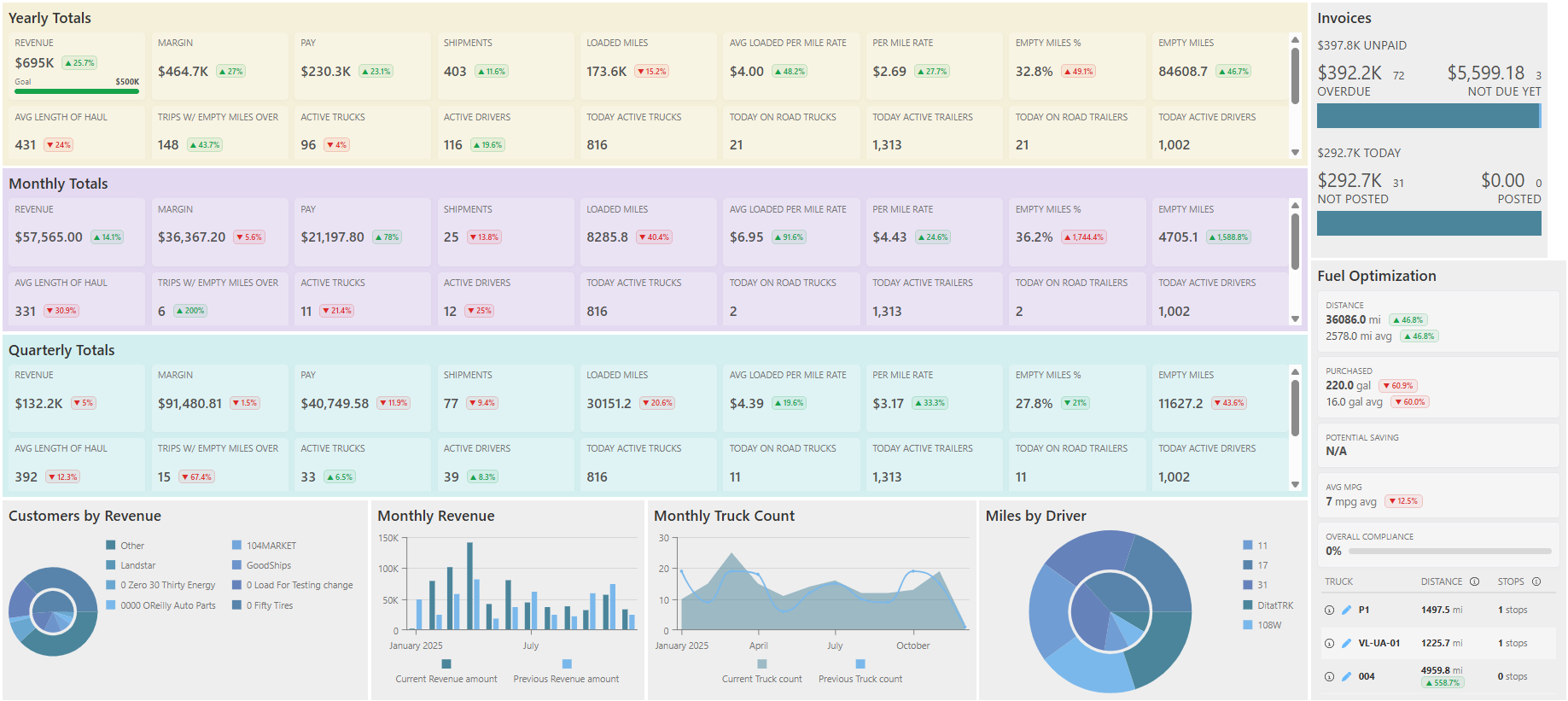
Task: Open the Monthly Totals Shipments card
Action: point(503,231)
